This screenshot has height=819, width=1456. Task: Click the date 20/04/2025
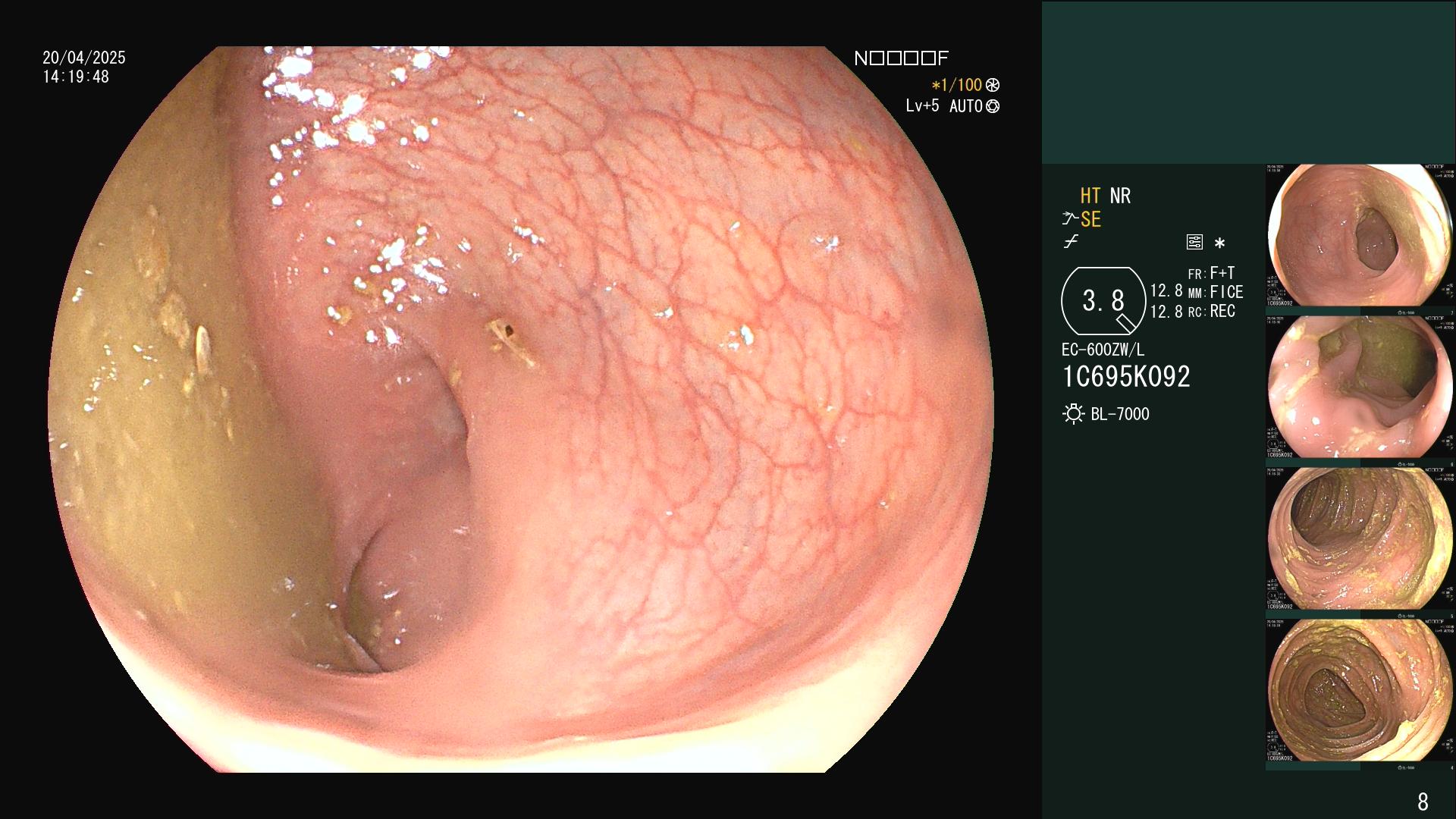pos(84,58)
